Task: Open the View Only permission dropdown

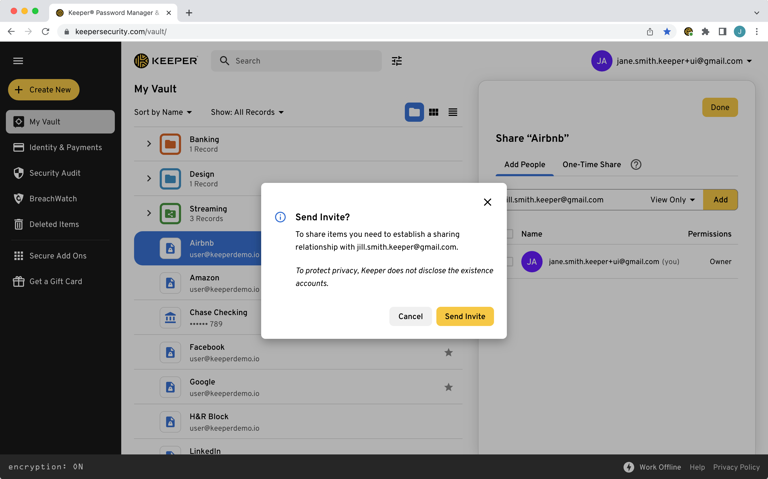Action: coord(672,200)
